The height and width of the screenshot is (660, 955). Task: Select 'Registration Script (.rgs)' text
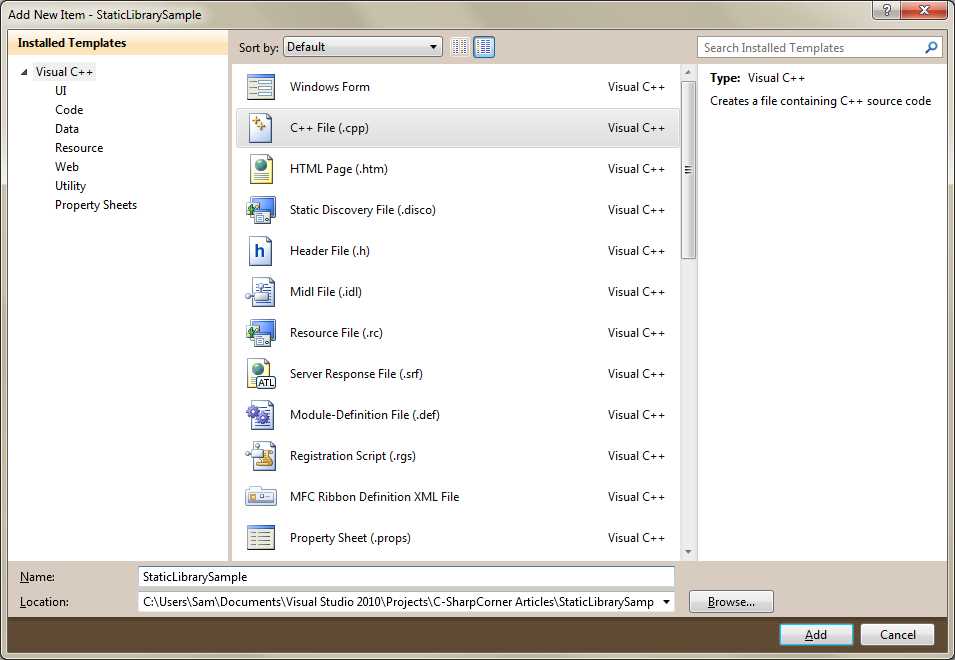(x=353, y=456)
